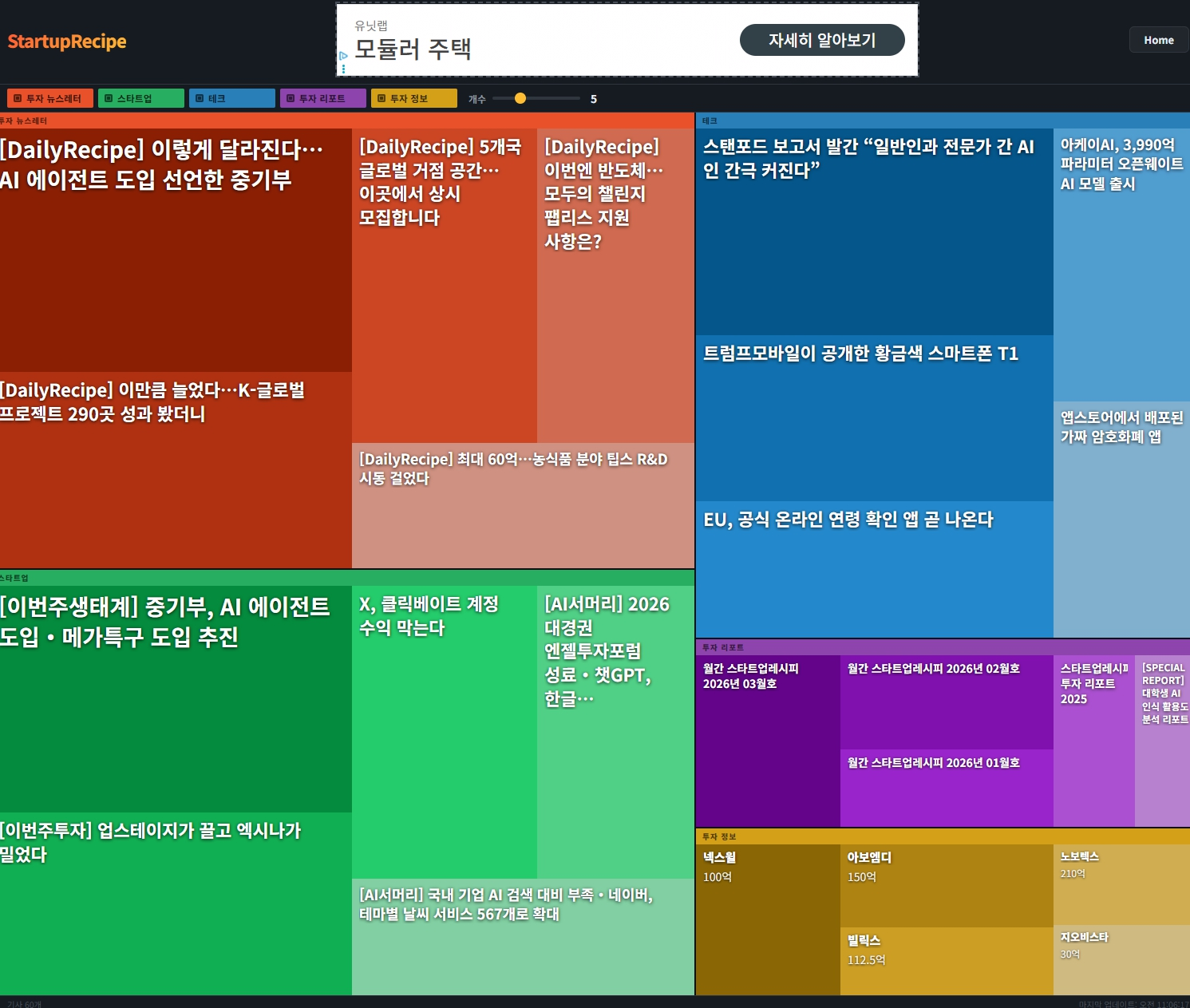Toggle the 테크 category filter
Viewport: 1190px width, 1008px height.
[x=231, y=98]
